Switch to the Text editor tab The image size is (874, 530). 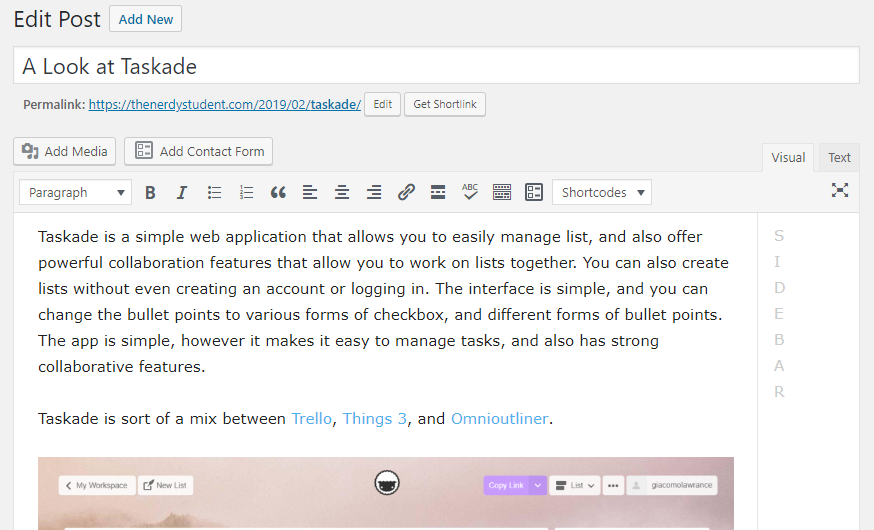pyautogui.click(x=839, y=158)
